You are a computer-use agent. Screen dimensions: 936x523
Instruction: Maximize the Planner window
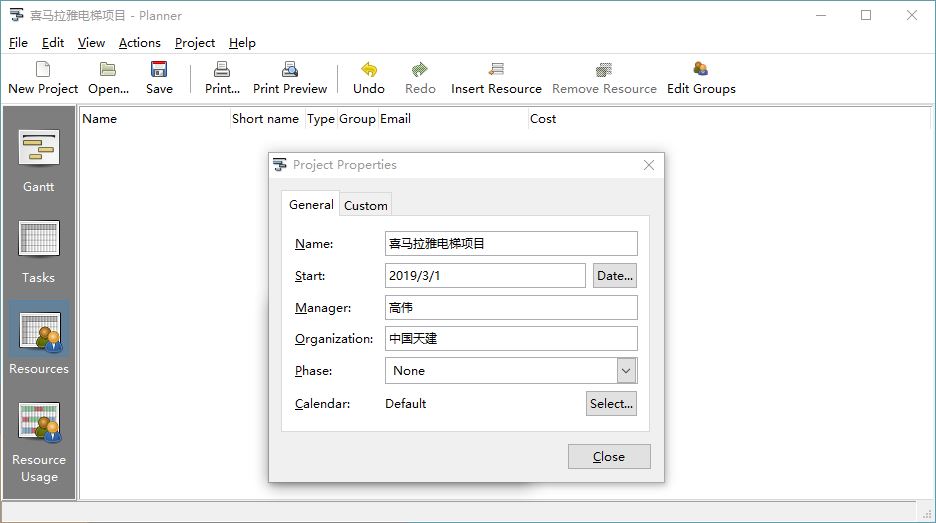coord(866,16)
